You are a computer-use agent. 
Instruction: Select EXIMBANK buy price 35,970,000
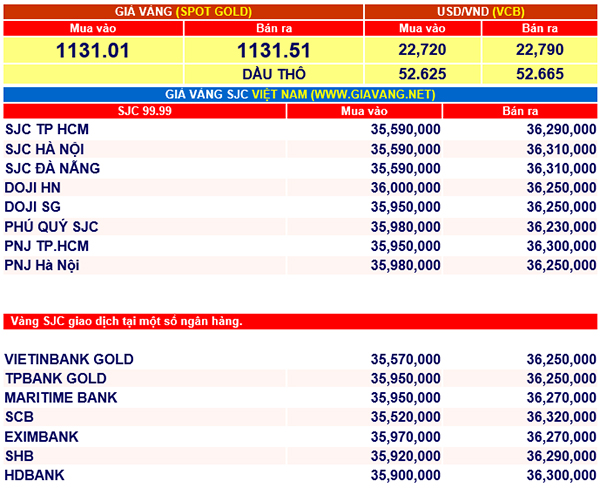tap(405, 437)
